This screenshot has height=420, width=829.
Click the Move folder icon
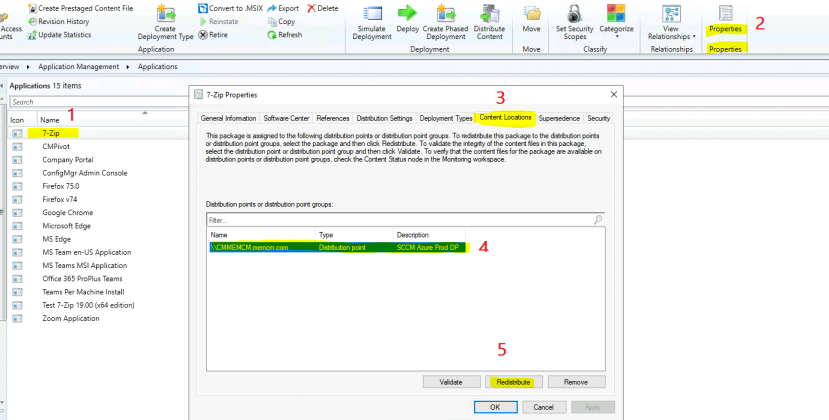[533, 14]
